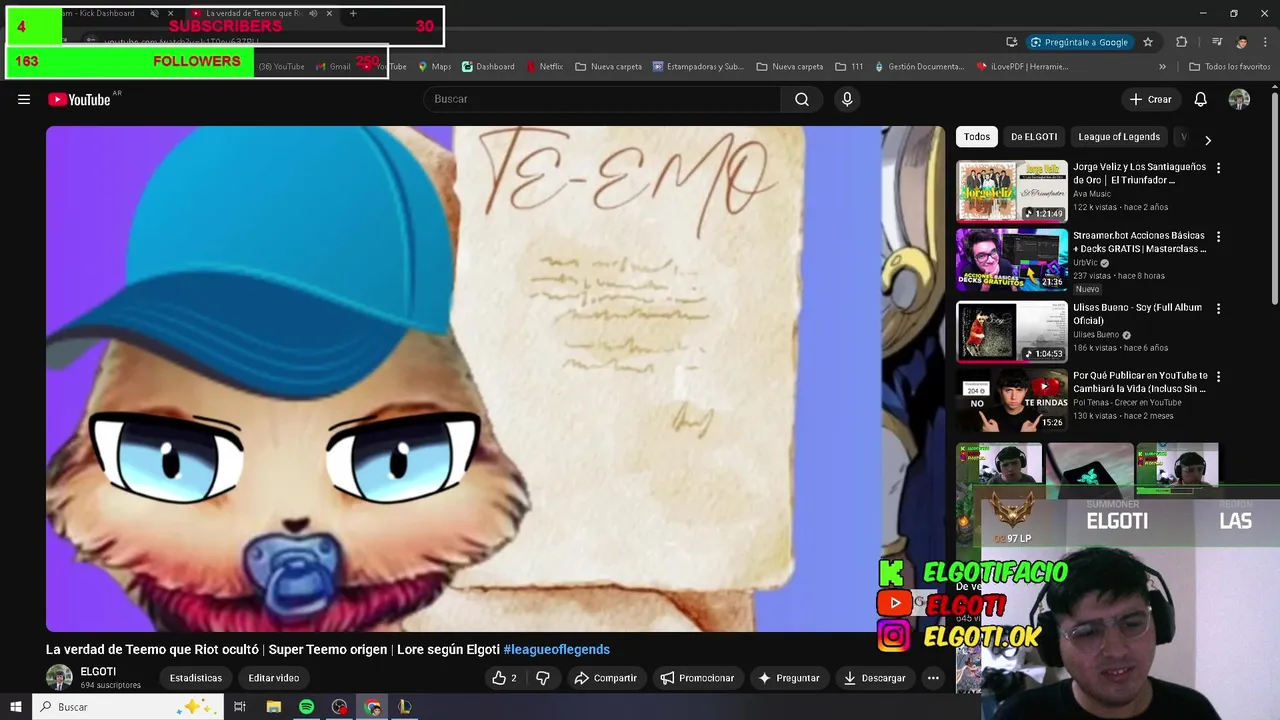Open Todos los favoritos folder
This screenshot has height=720, width=1280.
pyautogui.click(x=1229, y=67)
